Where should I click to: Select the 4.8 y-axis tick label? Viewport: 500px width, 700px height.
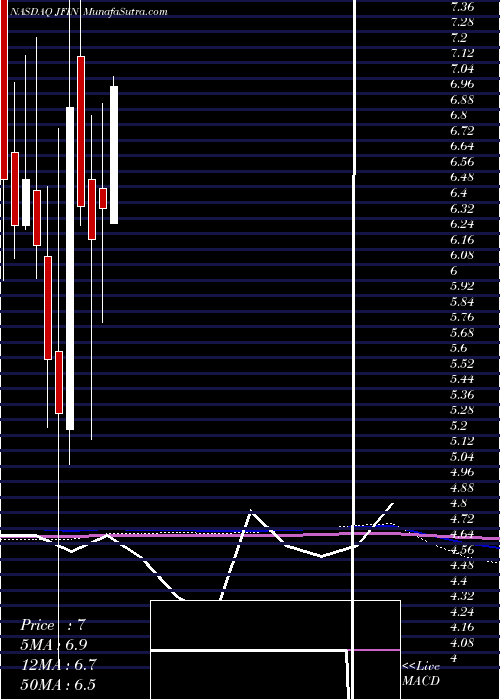[x=460, y=504]
